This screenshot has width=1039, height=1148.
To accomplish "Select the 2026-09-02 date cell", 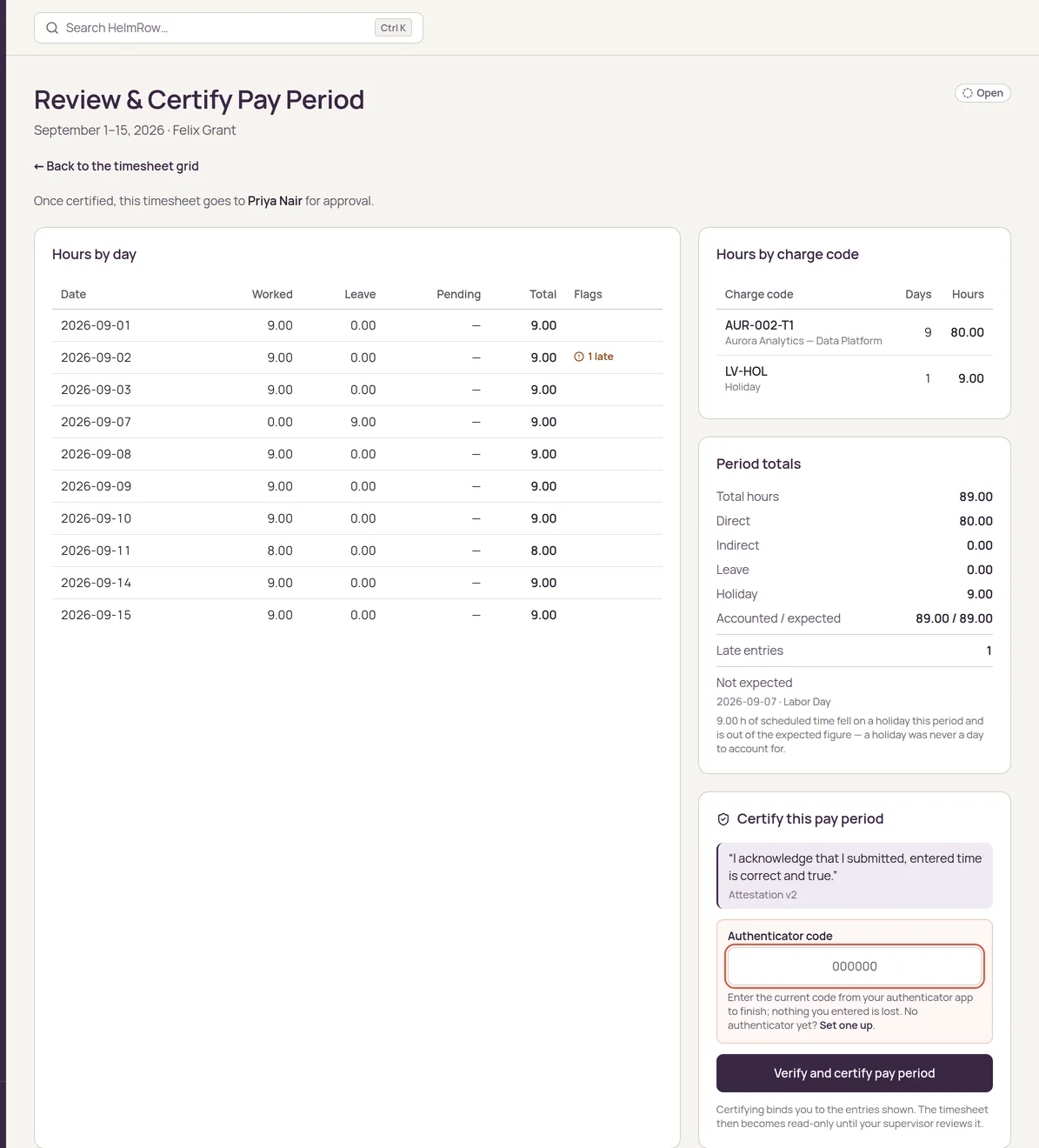I will point(96,357).
